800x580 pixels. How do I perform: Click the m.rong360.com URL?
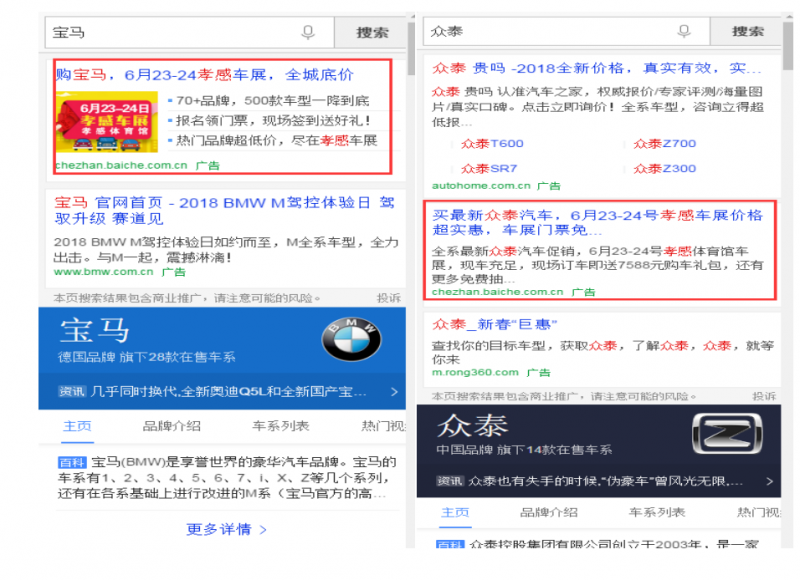click(475, 372)
